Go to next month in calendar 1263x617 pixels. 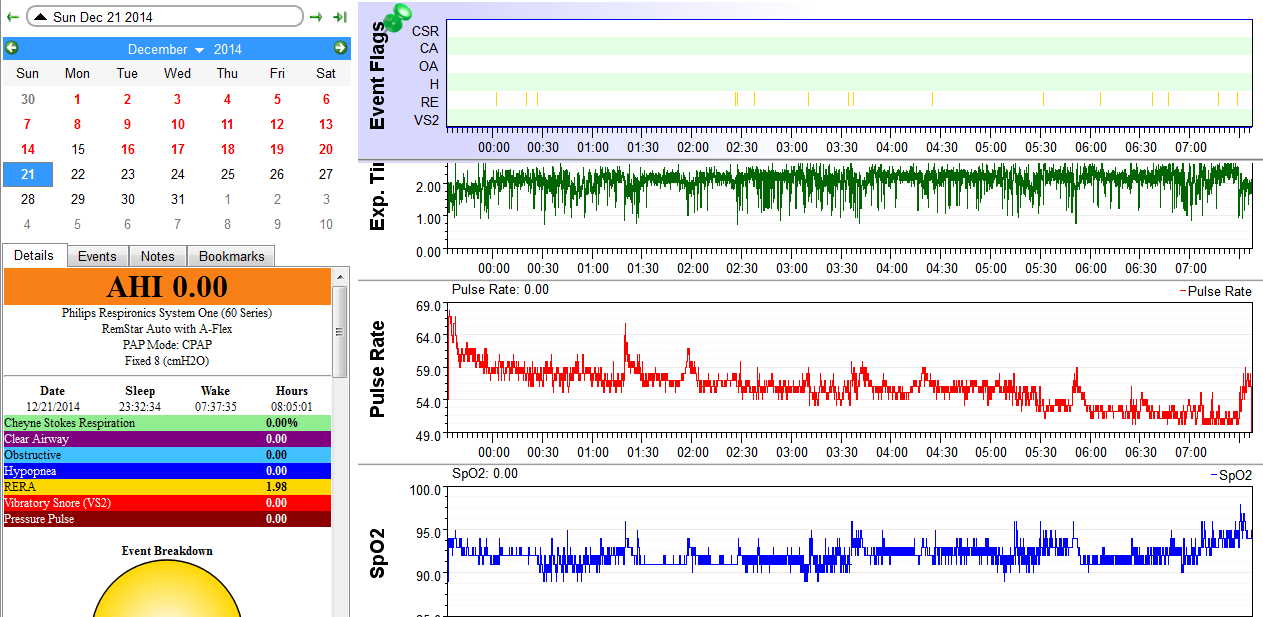coord(340,48)
